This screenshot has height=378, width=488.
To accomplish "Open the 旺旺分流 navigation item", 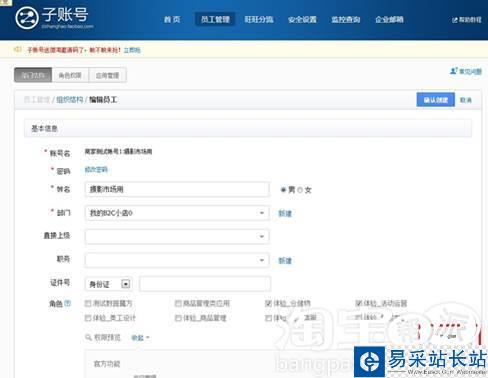I will [259, 19].
